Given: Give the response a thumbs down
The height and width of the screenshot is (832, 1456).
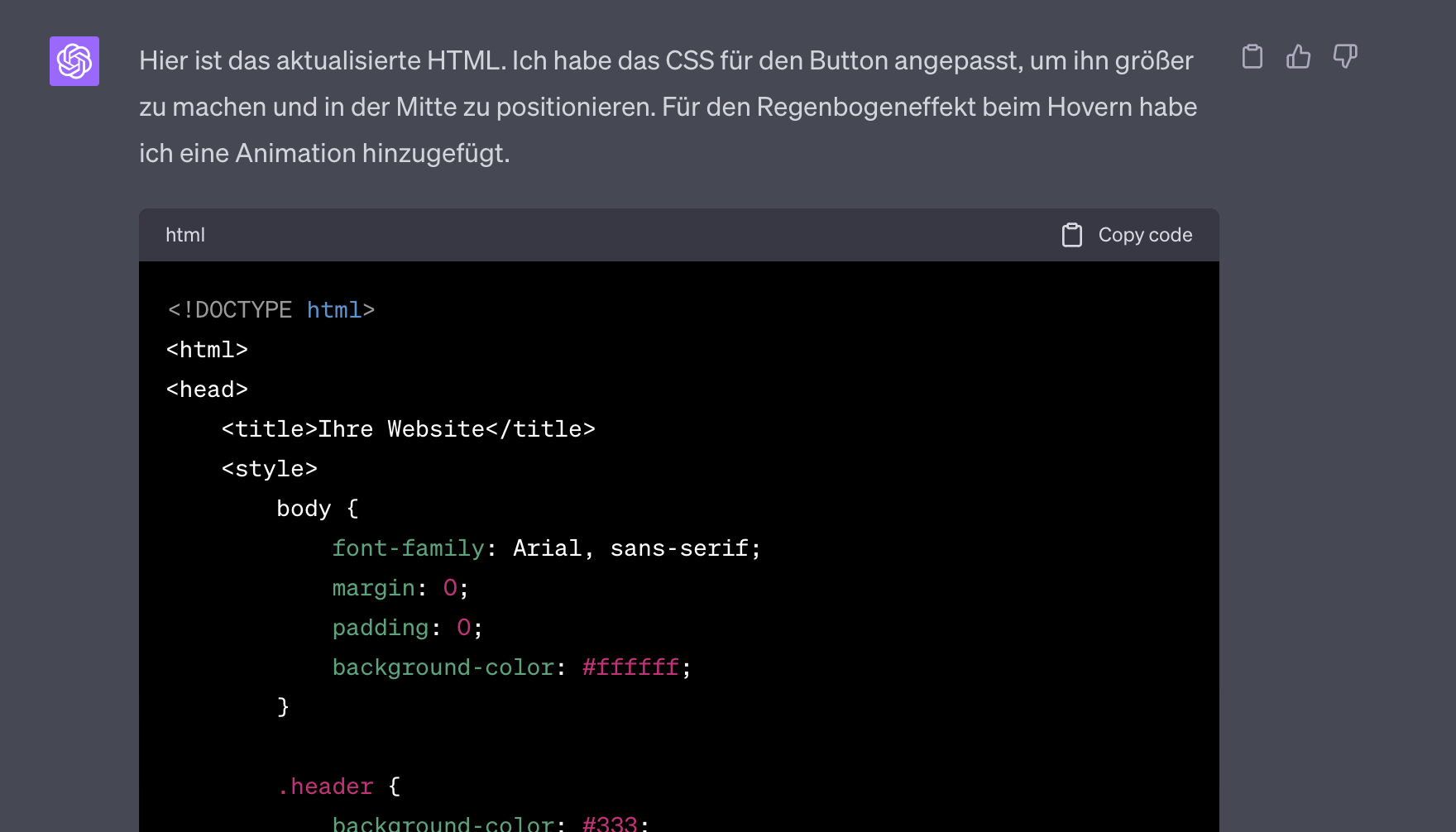Looking at the screenshot, I should 1345,57.
